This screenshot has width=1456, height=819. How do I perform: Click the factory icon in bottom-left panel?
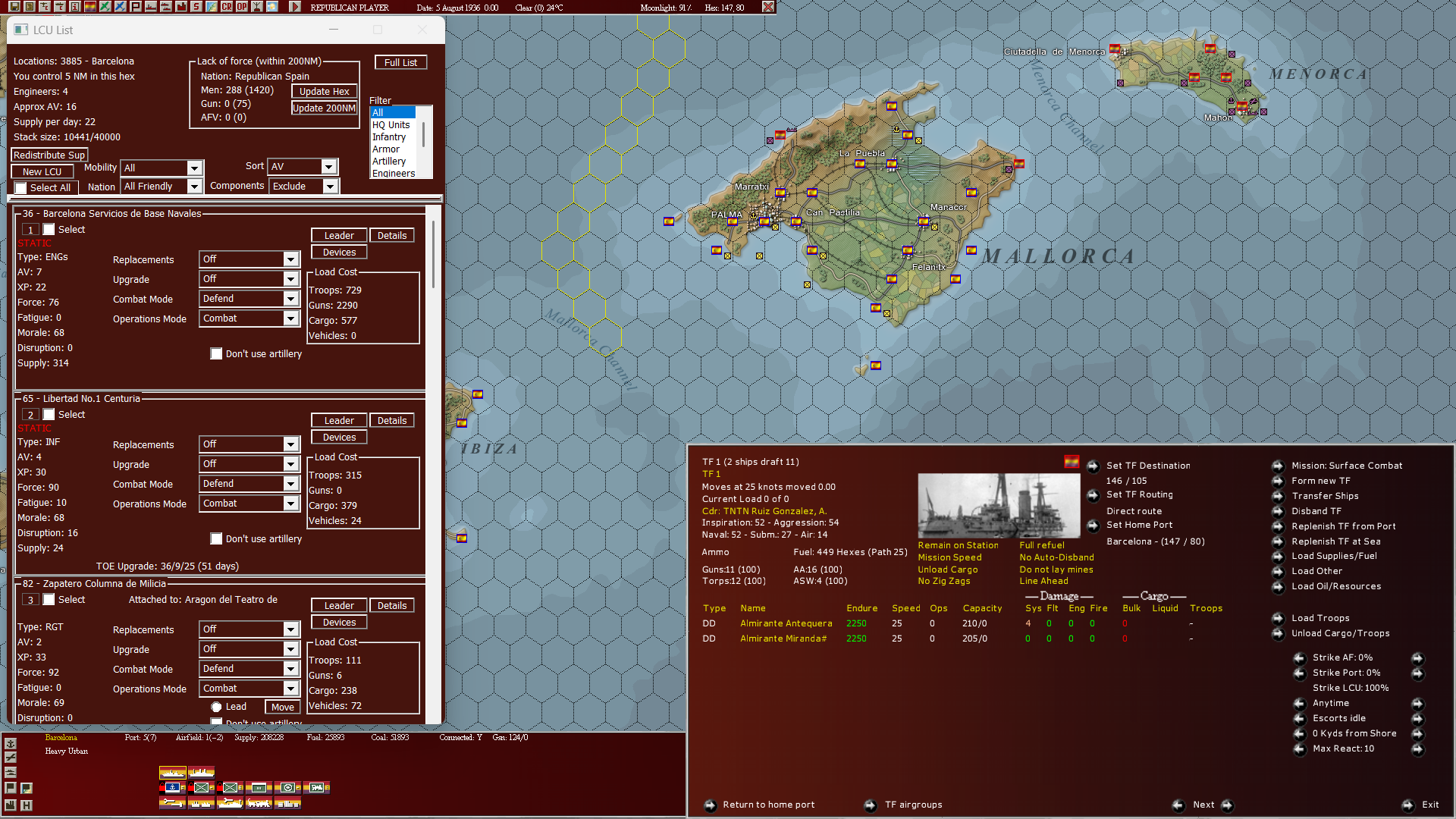pyautogui.click(x=11, y=805)
